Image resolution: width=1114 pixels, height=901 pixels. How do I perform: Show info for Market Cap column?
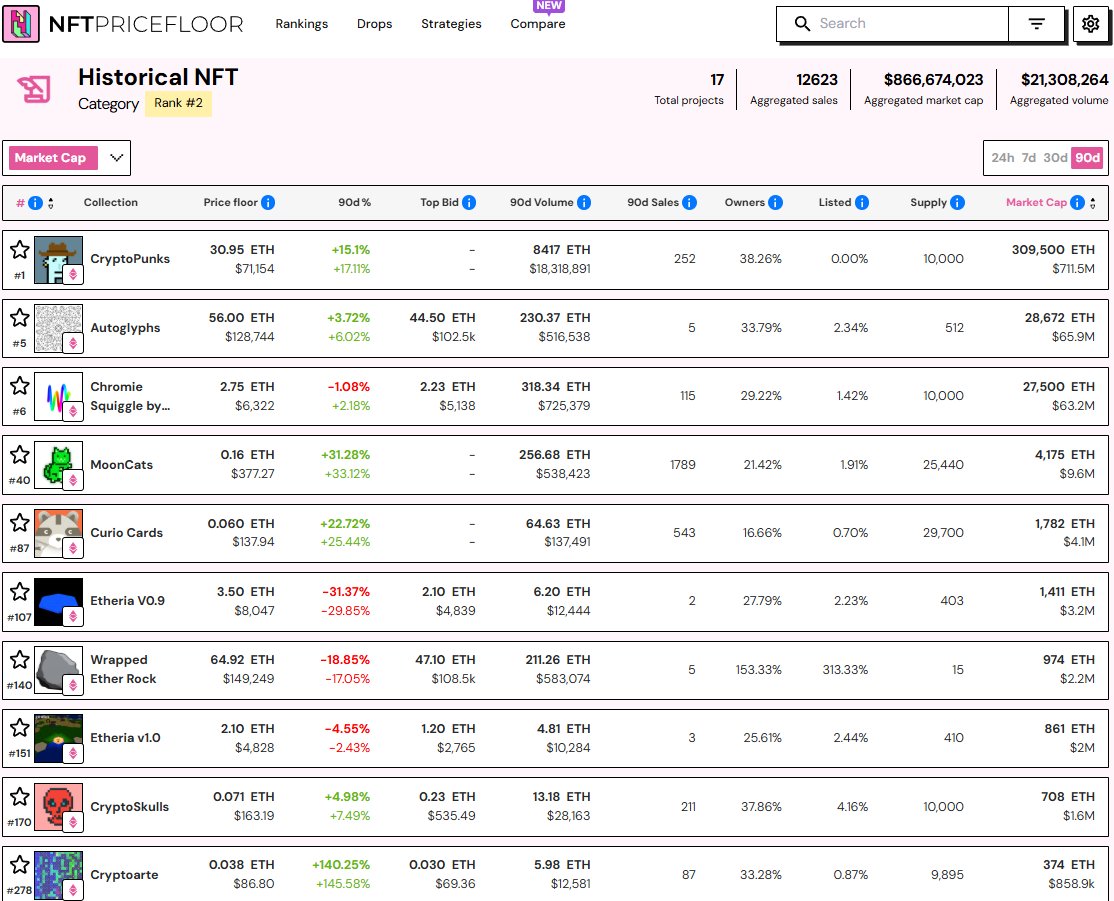click(1077, 203)
